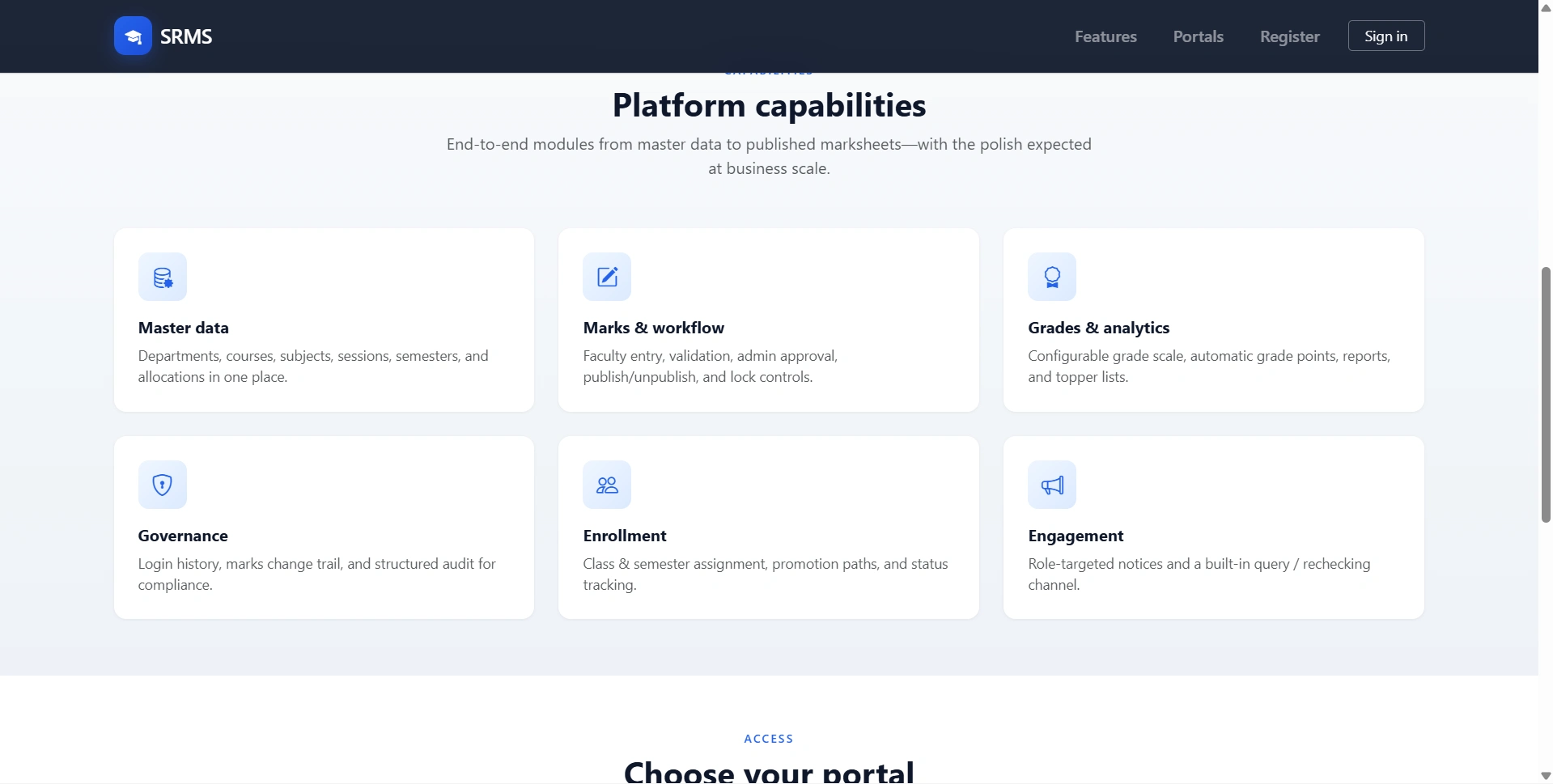Click the text beginning 'Class & semester assignment'
The height and width of the screenshot is (784, 1553).
click(x=766, y=574)
